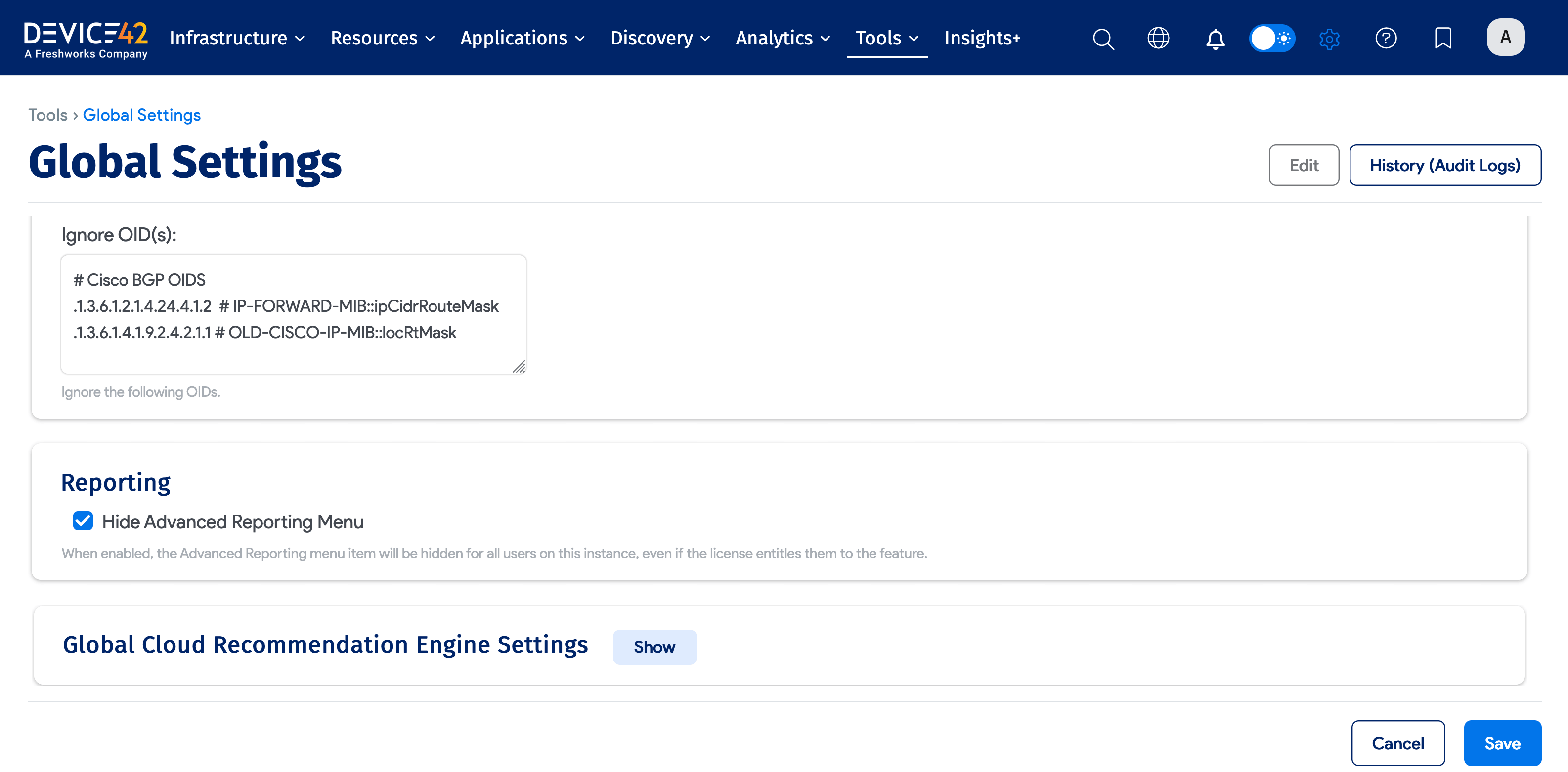Open the search magnifier icon
This screenshot has width=1568, height=772.
click(1103, 39)
